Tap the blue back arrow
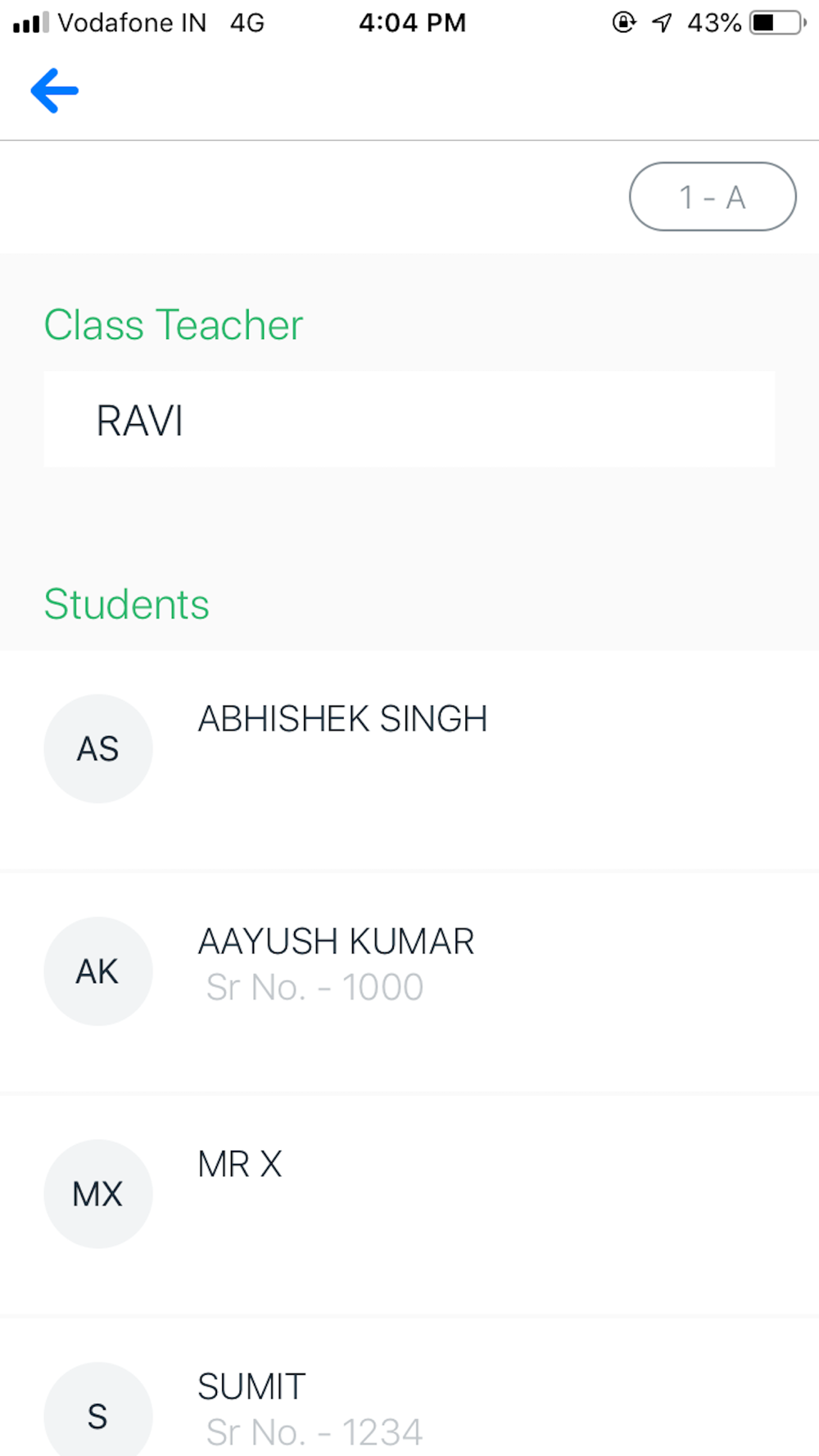The width and height of the screenshot is (819, 1456). point(55,90)
